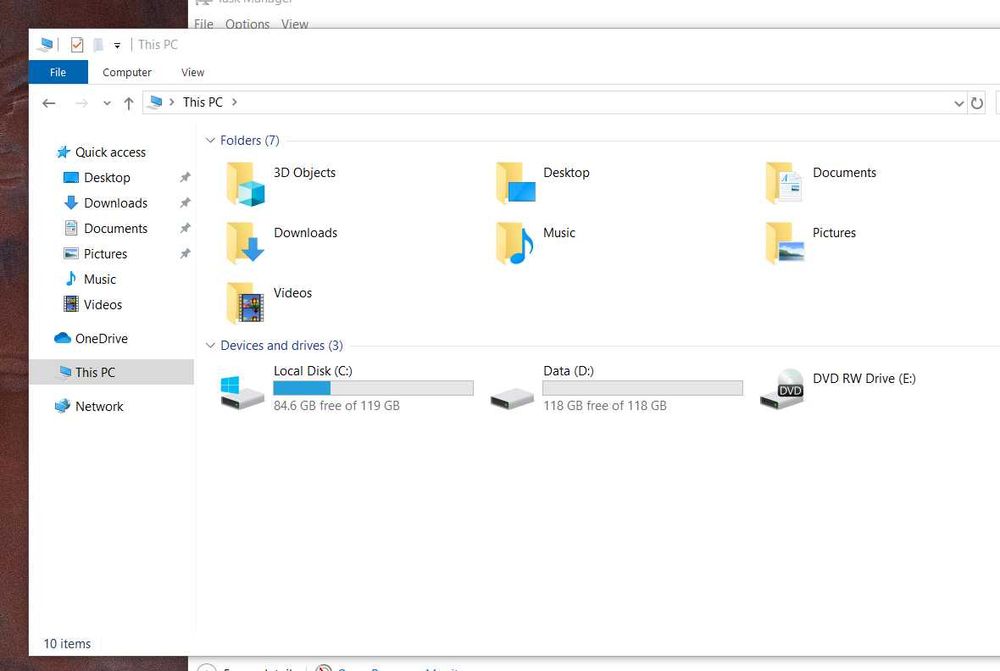The height and width of the screenshot is (671, 1000).
Task: Click the computer icon in address bar
Action: [x=155, y=102]
